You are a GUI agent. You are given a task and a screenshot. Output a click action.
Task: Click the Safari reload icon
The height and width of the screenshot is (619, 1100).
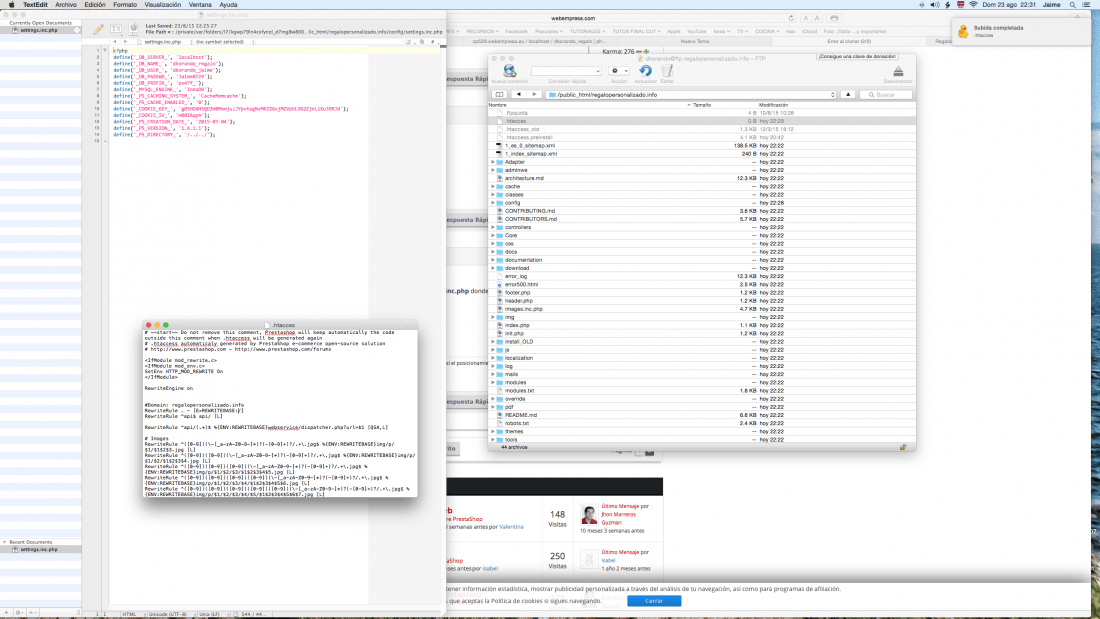791,18
